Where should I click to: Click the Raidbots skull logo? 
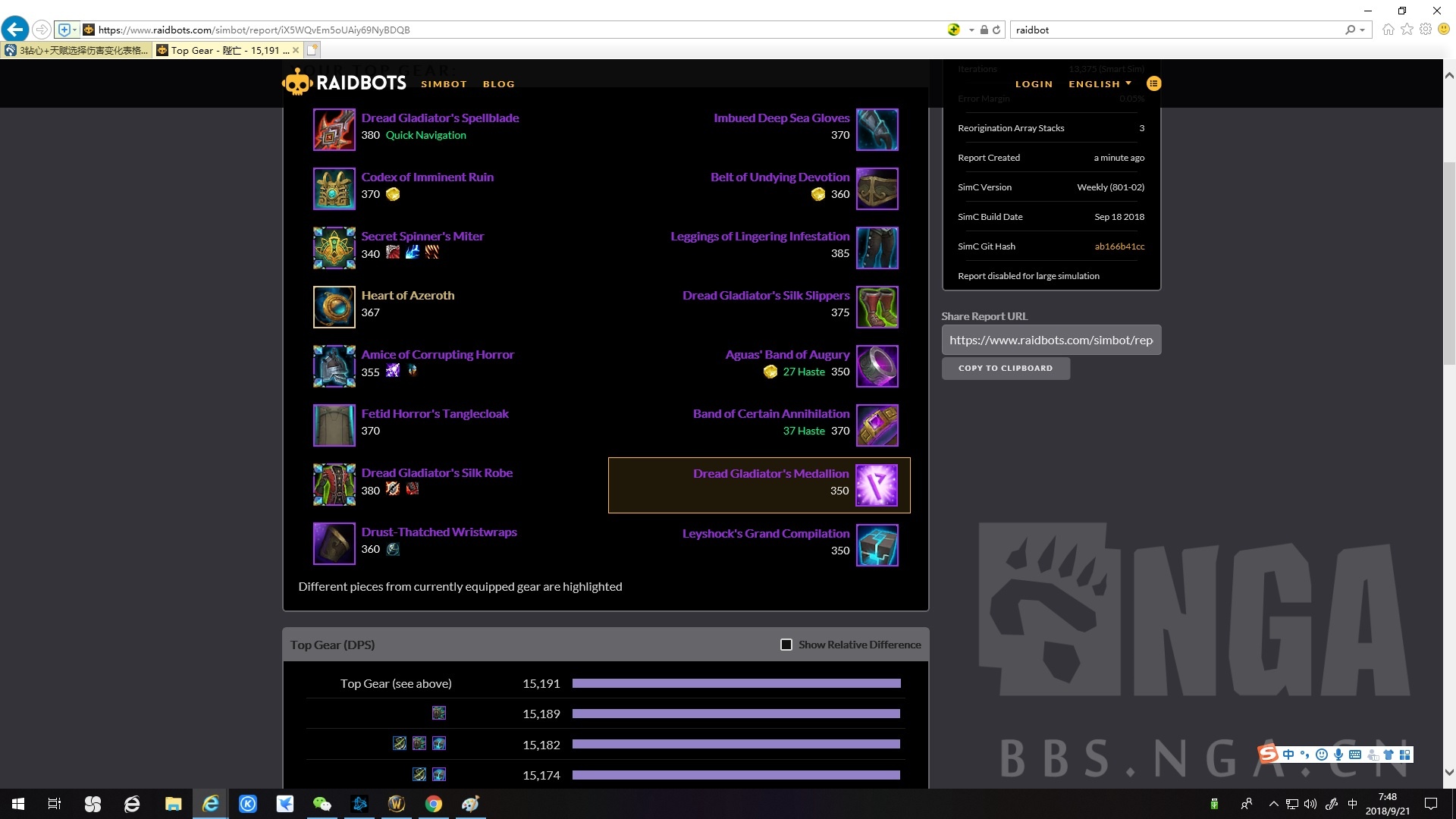pos(297,83)
